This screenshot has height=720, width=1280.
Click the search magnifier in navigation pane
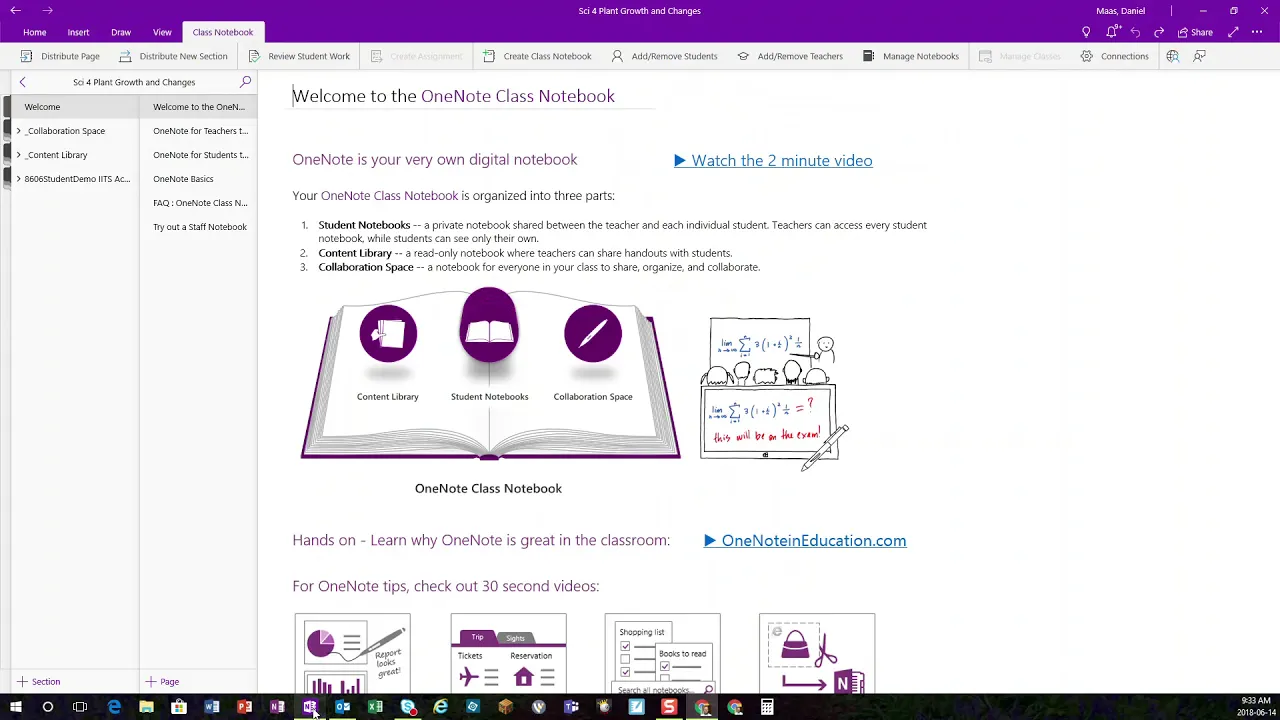(245, 82)
